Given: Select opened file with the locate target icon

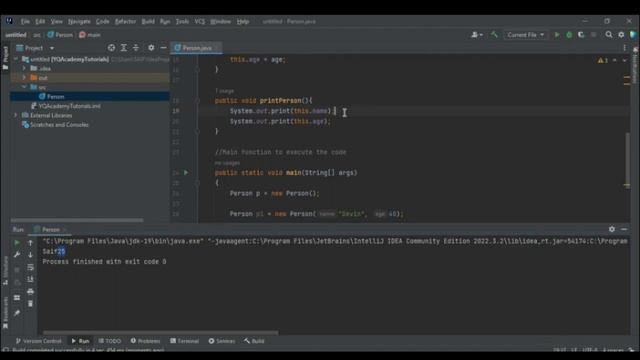Looking at the screenshot, I should click(x=111, y=48).
